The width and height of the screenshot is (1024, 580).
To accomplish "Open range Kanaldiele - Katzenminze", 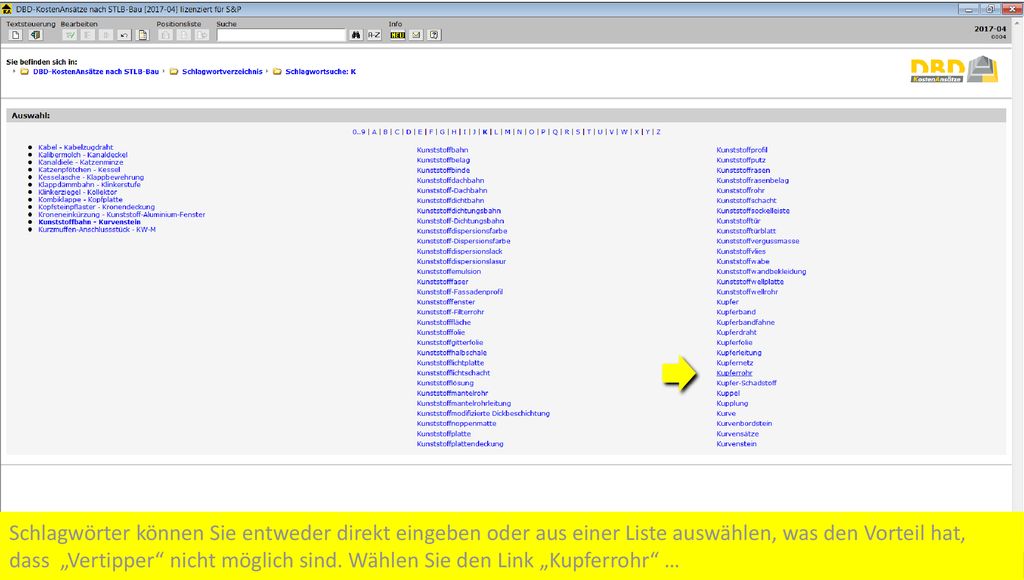I will pyautogui.click(x=81, y=163).
